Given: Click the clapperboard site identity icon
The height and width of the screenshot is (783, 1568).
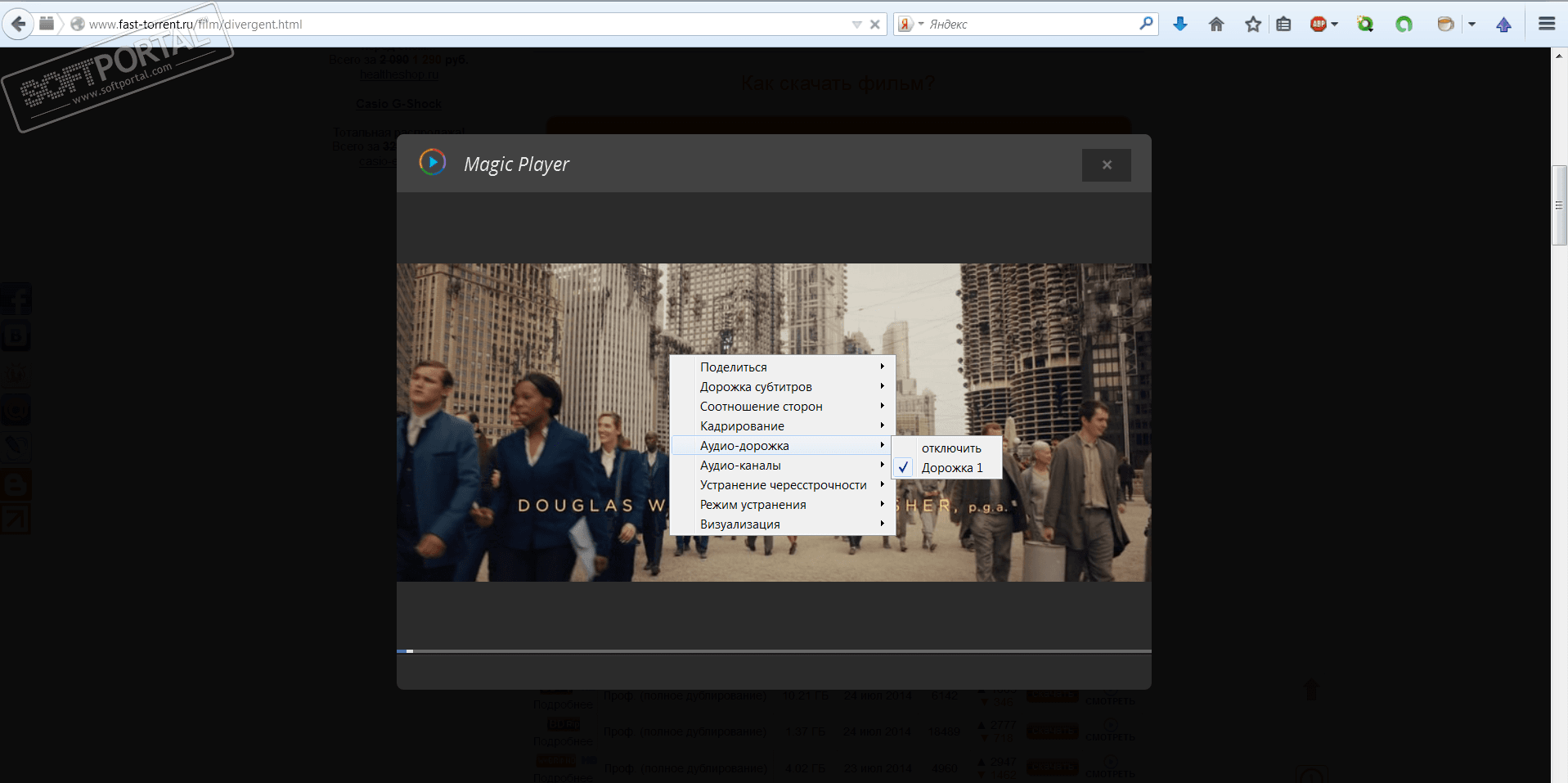Looking at the screenshot, I should click(x=47, y=24).
